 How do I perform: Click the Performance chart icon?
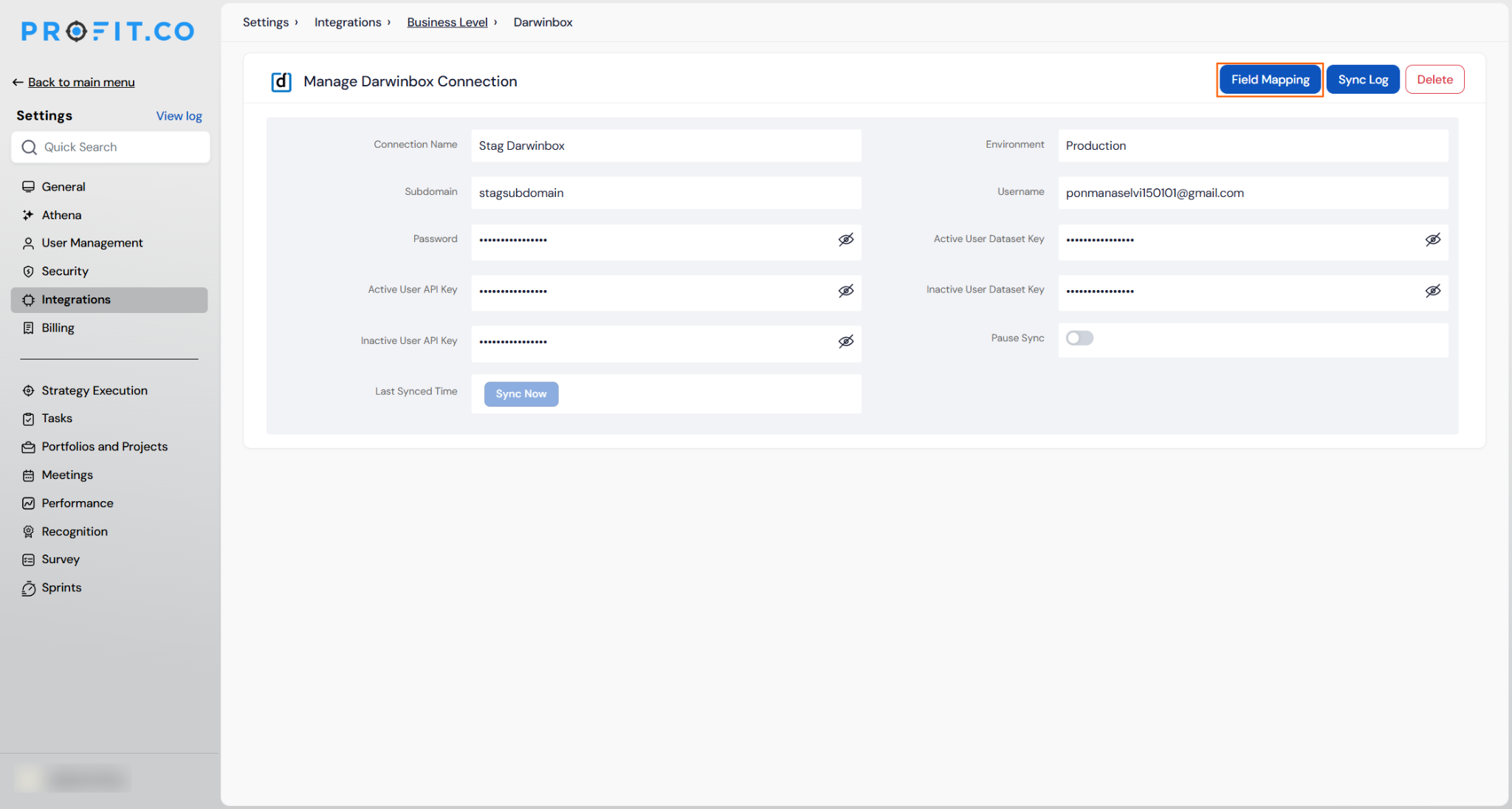tap(28, 503)
